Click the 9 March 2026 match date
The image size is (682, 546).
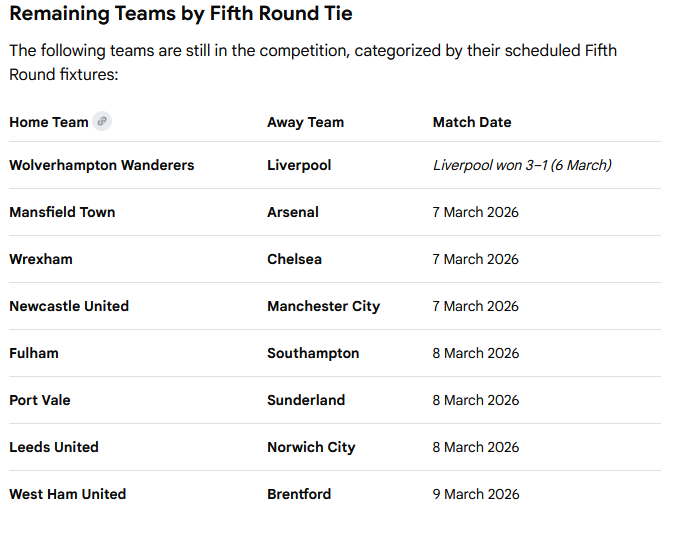coord(475,494)
